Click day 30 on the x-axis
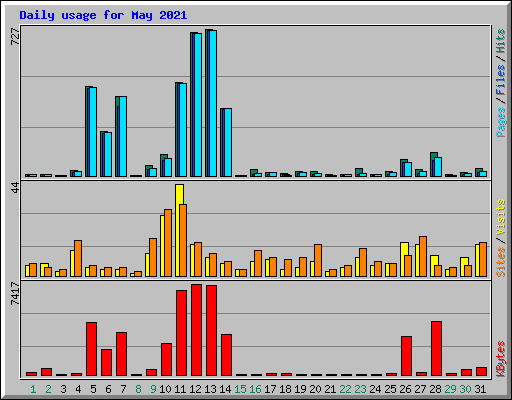The width and height of the screenshot is (512, 400). coord(465,389)
